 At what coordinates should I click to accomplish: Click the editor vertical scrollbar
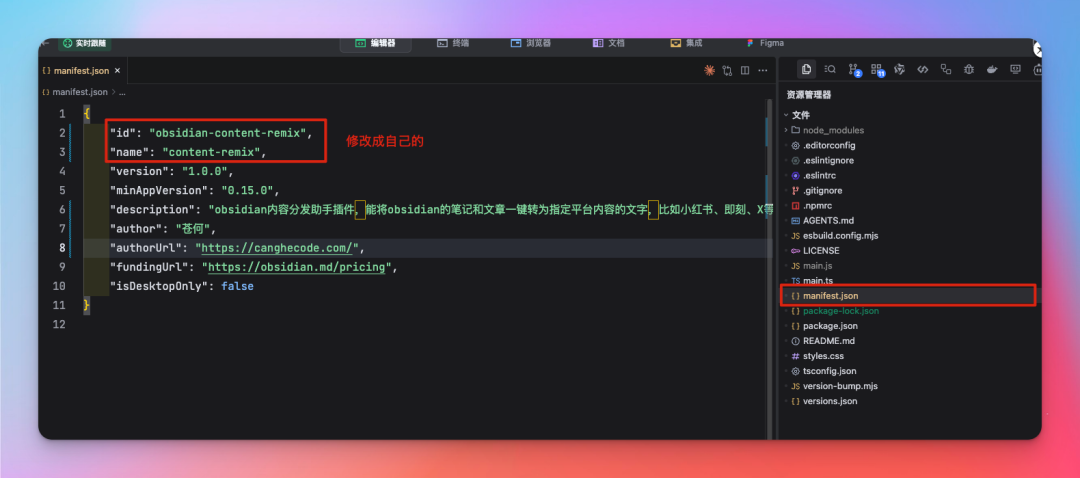click(769, 269)
